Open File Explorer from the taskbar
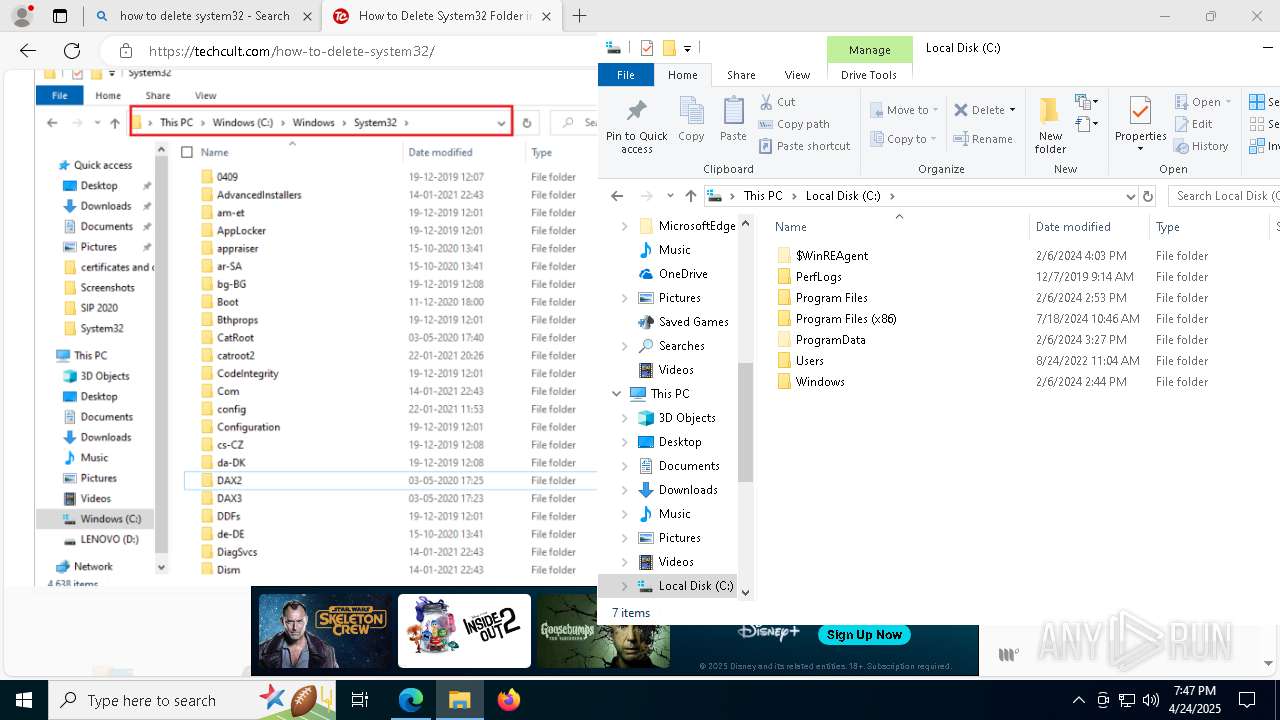Screen dimensions: 1280x720 tap(460, 700)
